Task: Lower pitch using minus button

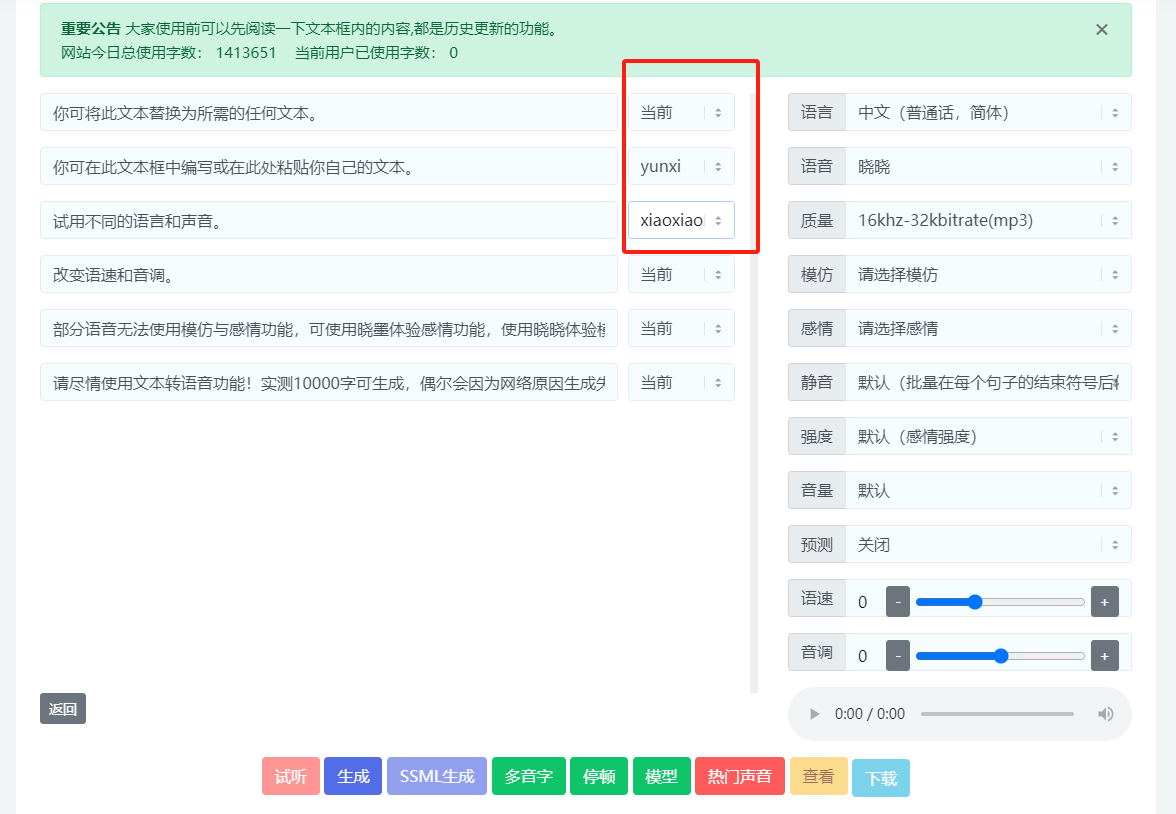Action: click(x=898, y=656)
